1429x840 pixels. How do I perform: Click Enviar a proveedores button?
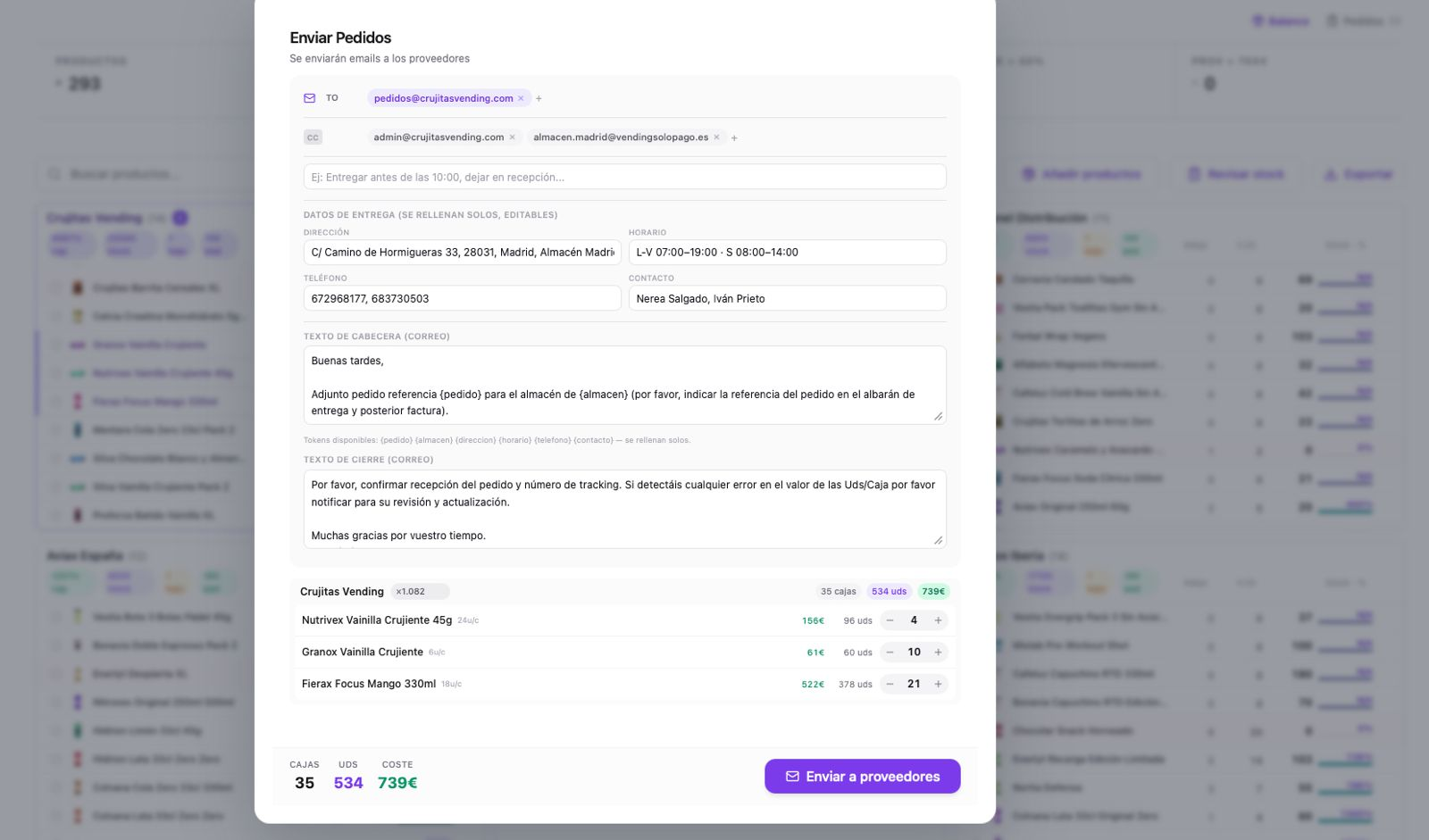click(862, 777)
